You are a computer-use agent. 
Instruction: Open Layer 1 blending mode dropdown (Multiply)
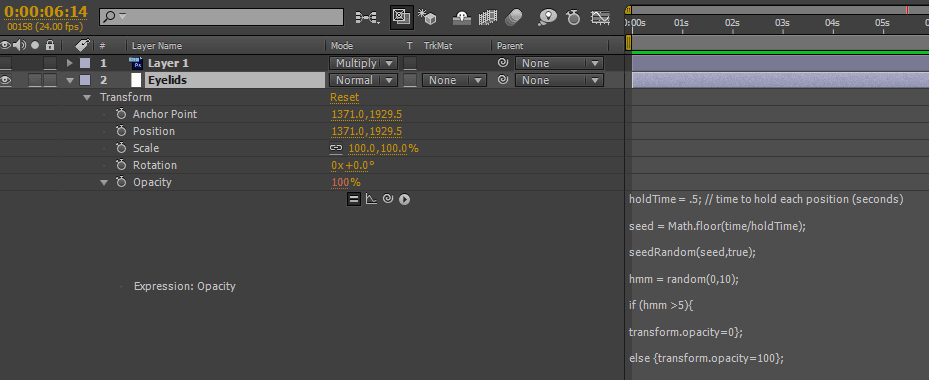pyautogui.click(x=363, y=63)
